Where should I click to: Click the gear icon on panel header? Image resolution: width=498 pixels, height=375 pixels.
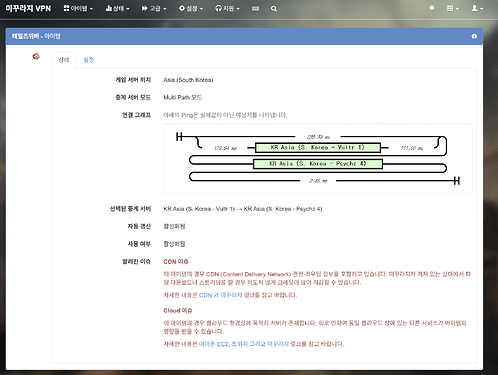click(474, 36)
